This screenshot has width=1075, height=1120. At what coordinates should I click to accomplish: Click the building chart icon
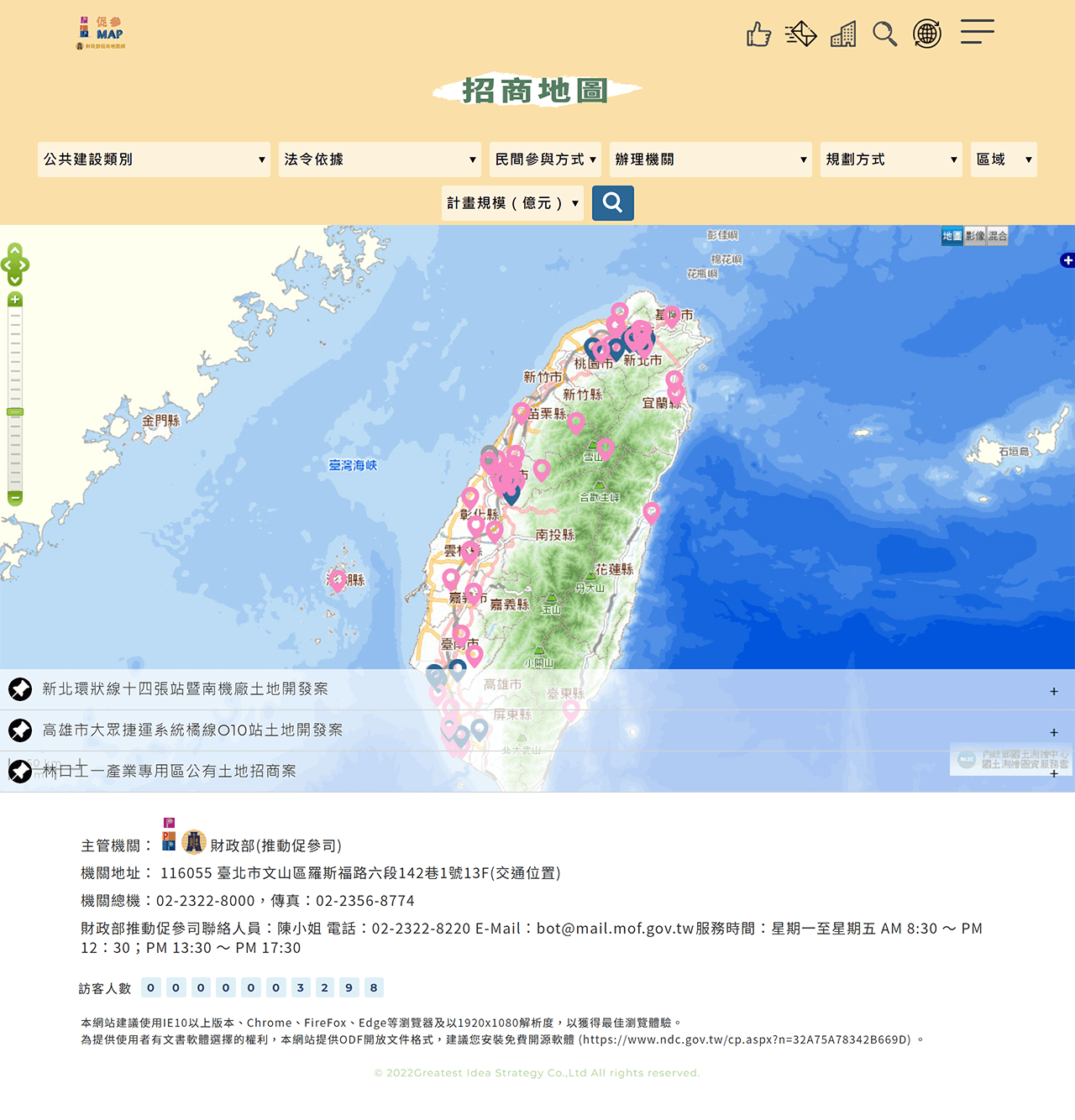coord(843,34)
